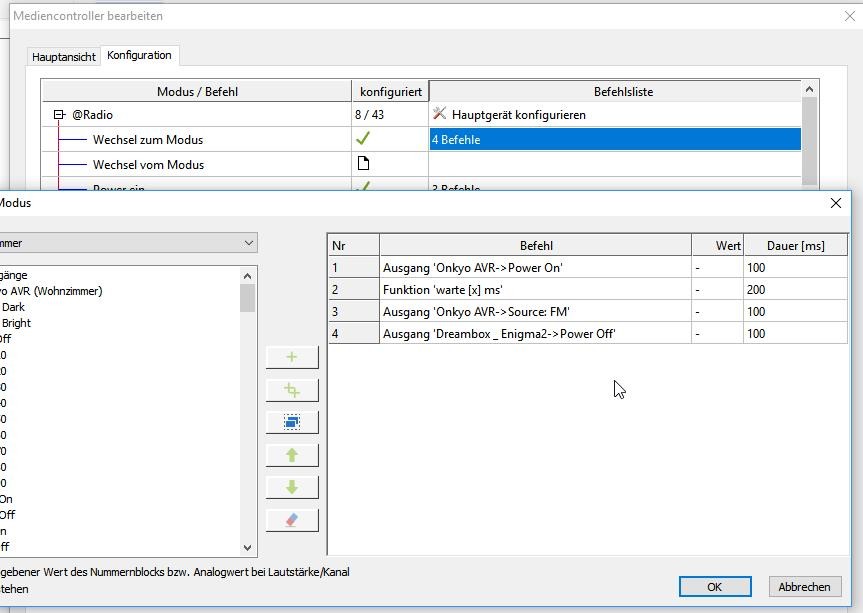Collapse the @Radio tree node
The height and width of the screenshot is (613, 863).
60,115
